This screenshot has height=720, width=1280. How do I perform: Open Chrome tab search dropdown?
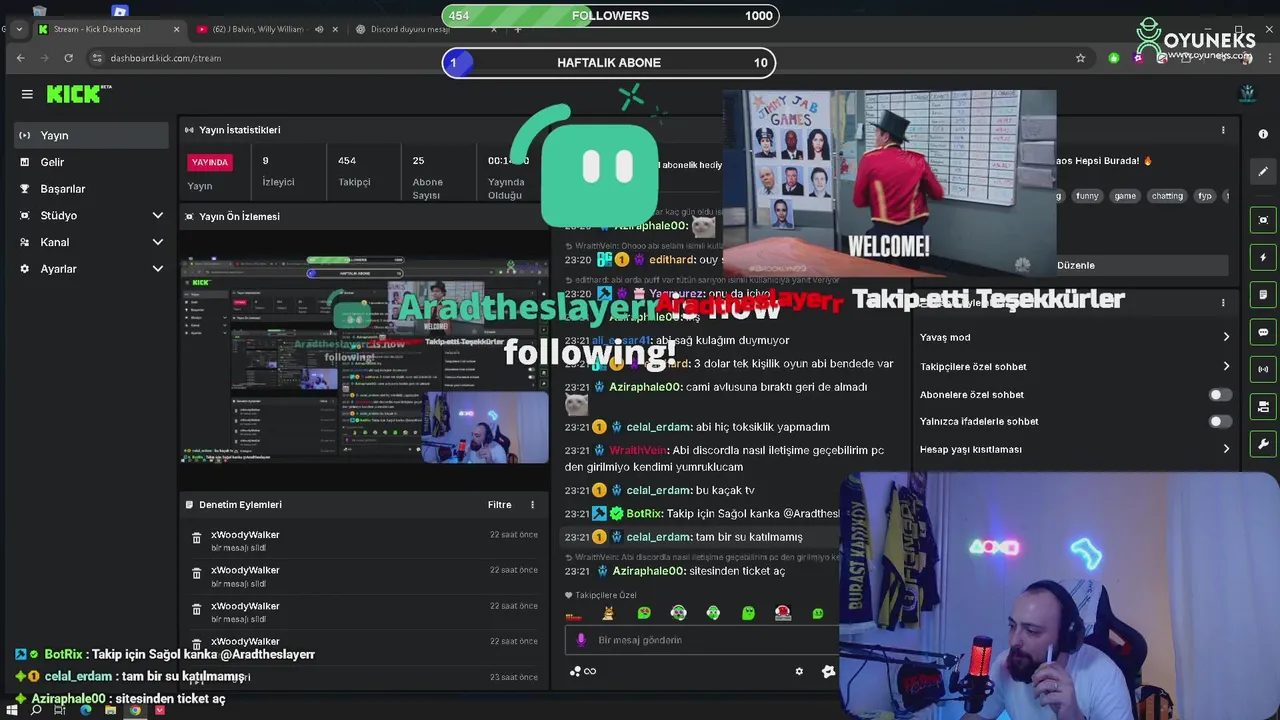coord(18,29)
